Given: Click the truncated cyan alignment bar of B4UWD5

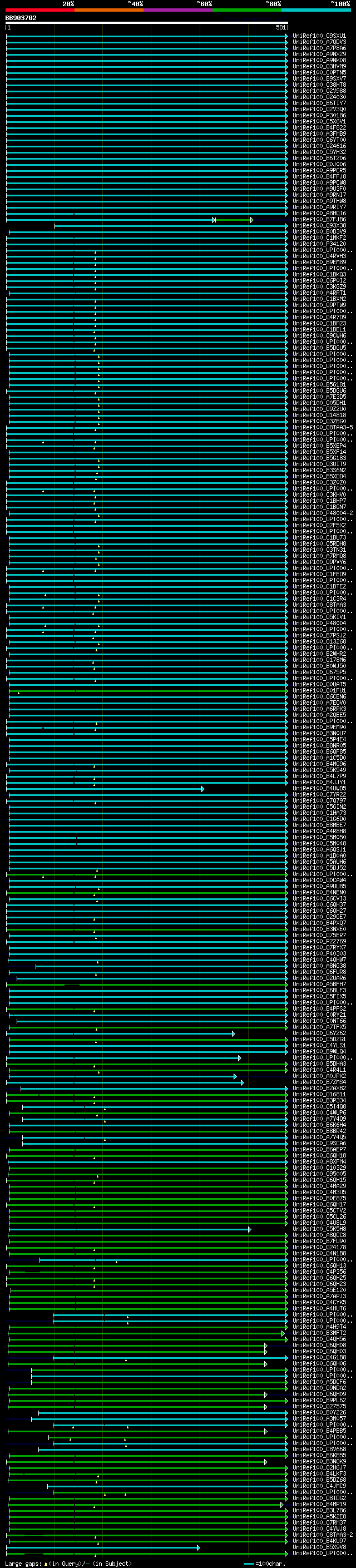Looking at the screenshot, I should click(x=105, y=789).
